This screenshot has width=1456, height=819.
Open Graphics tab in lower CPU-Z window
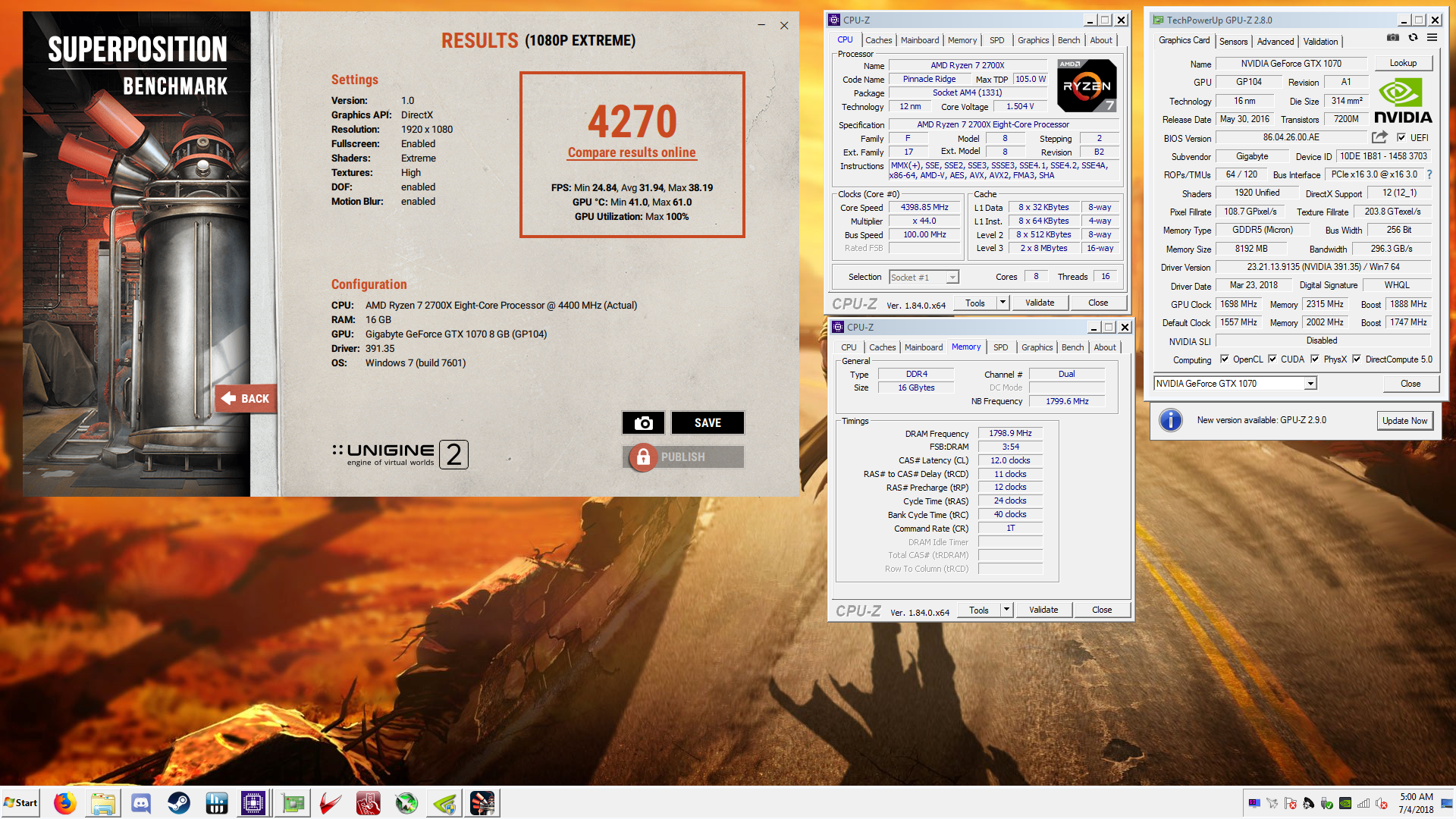(x=1037, y=347)
